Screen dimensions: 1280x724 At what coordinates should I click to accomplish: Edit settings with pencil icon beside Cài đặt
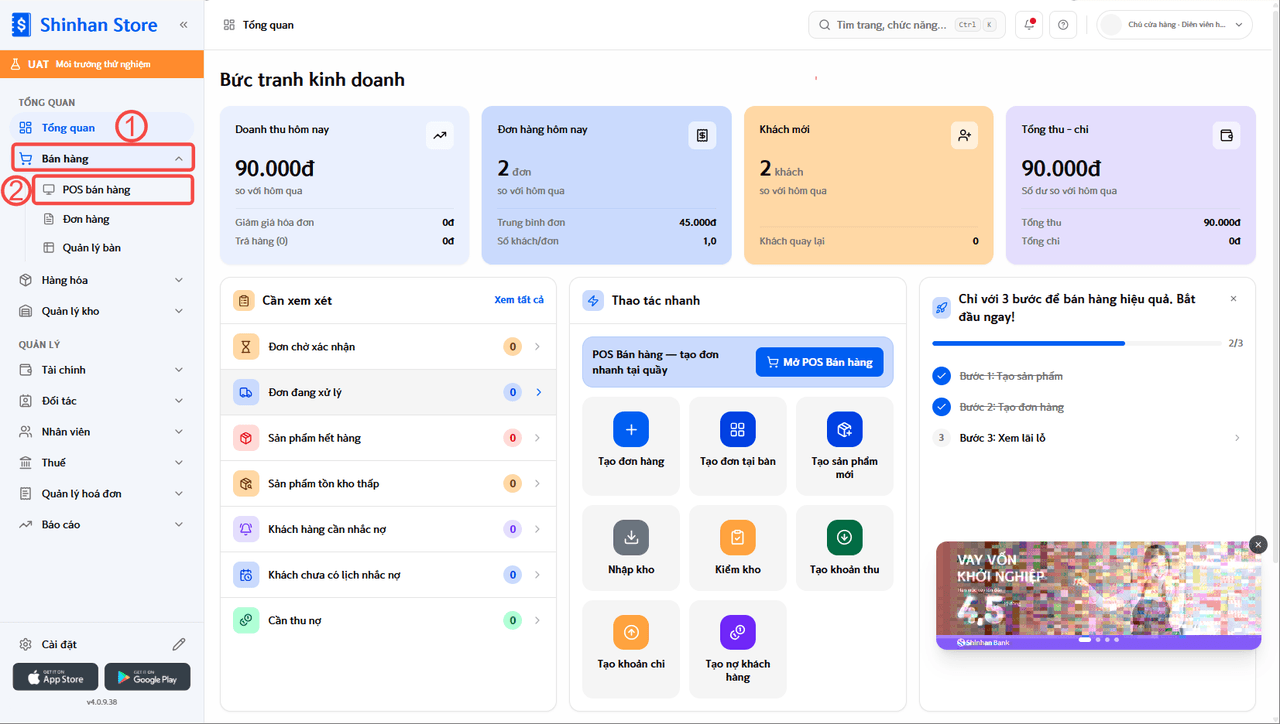[x=179, y=644]
